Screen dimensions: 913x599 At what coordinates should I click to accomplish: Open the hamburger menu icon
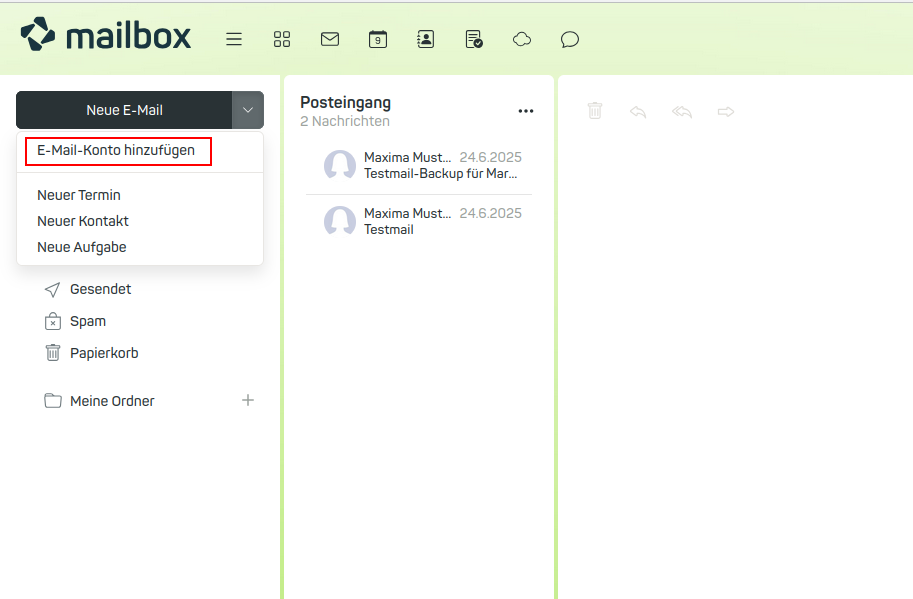tap(234, 39)
